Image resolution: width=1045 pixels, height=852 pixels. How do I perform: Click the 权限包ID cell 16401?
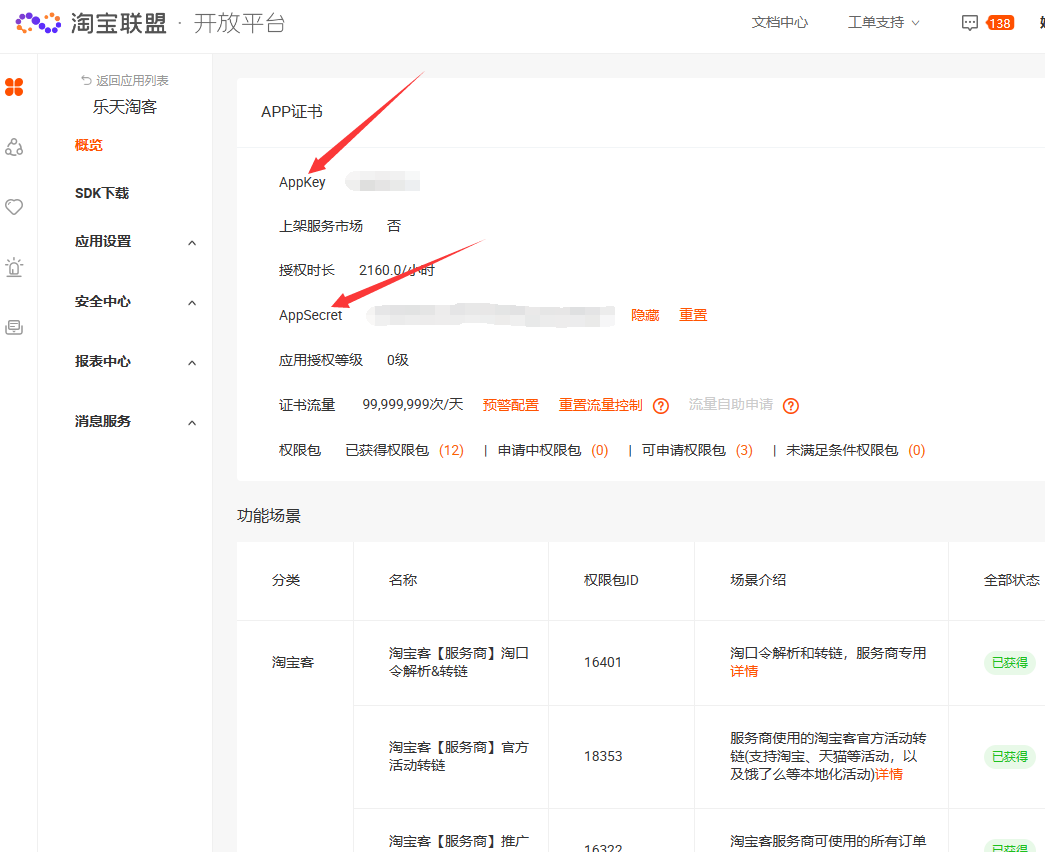(x=602, y=663)
